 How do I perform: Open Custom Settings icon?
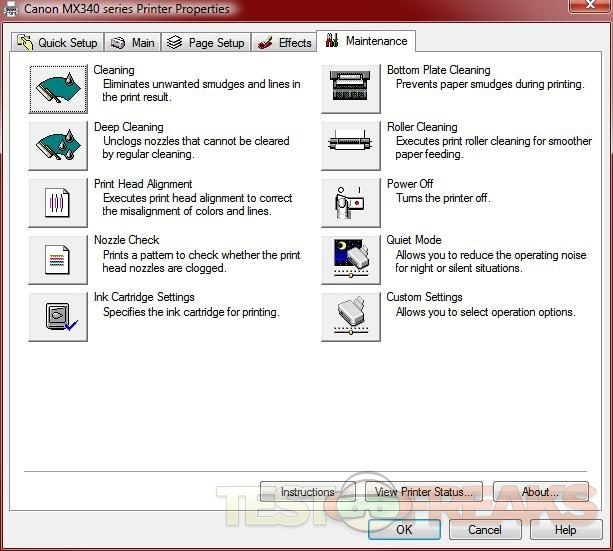point(351,317)
